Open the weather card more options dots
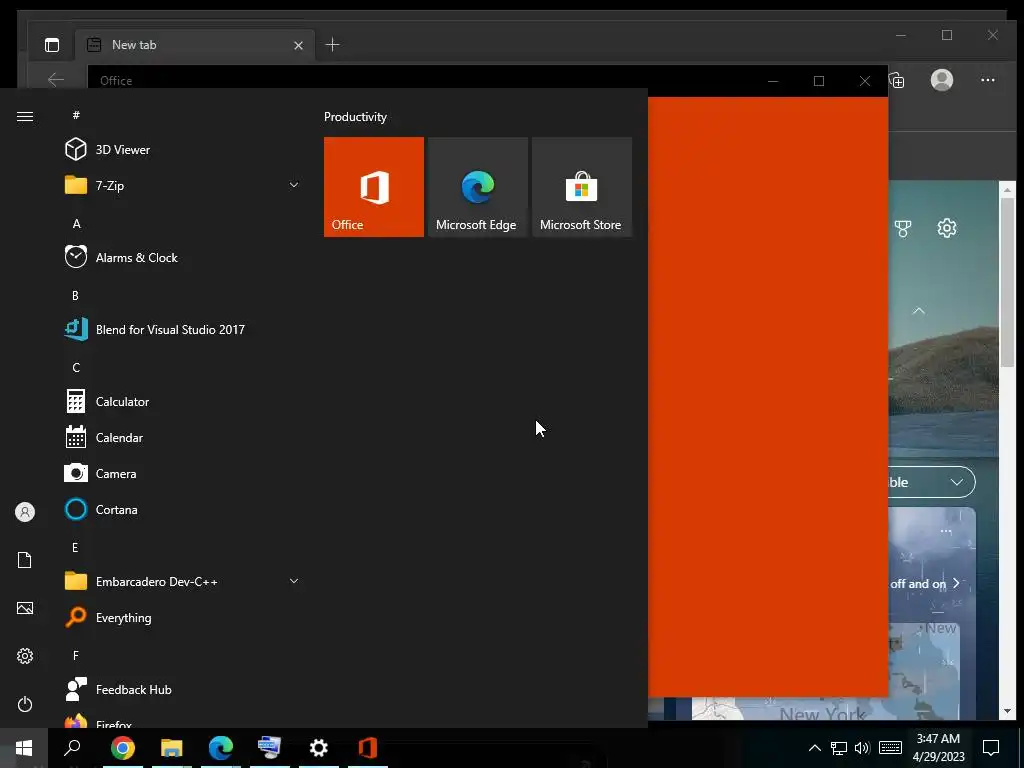 pyautogui.click(x=946, y=531)
